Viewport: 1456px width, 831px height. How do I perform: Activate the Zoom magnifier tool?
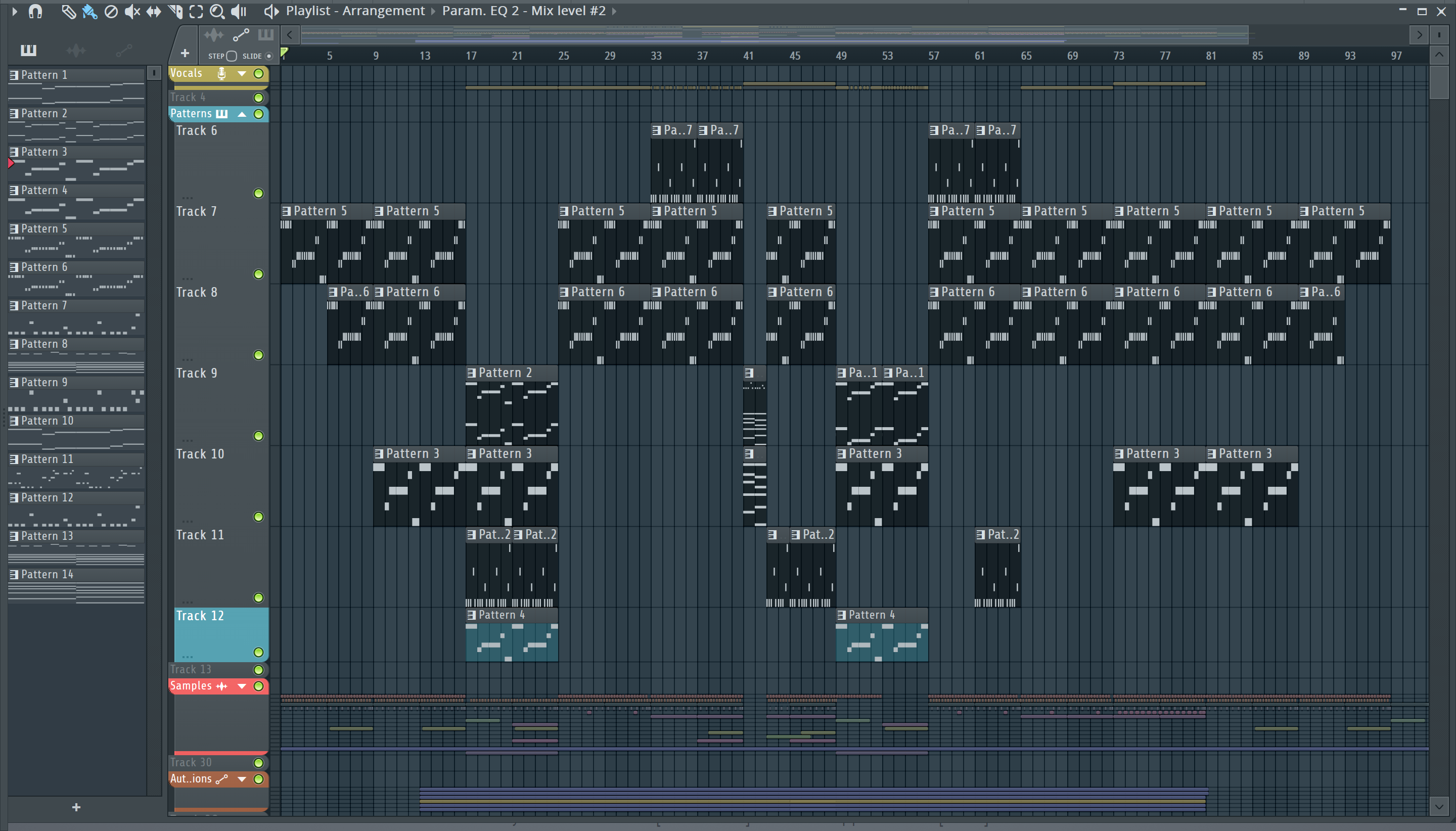tap(217, 12)
